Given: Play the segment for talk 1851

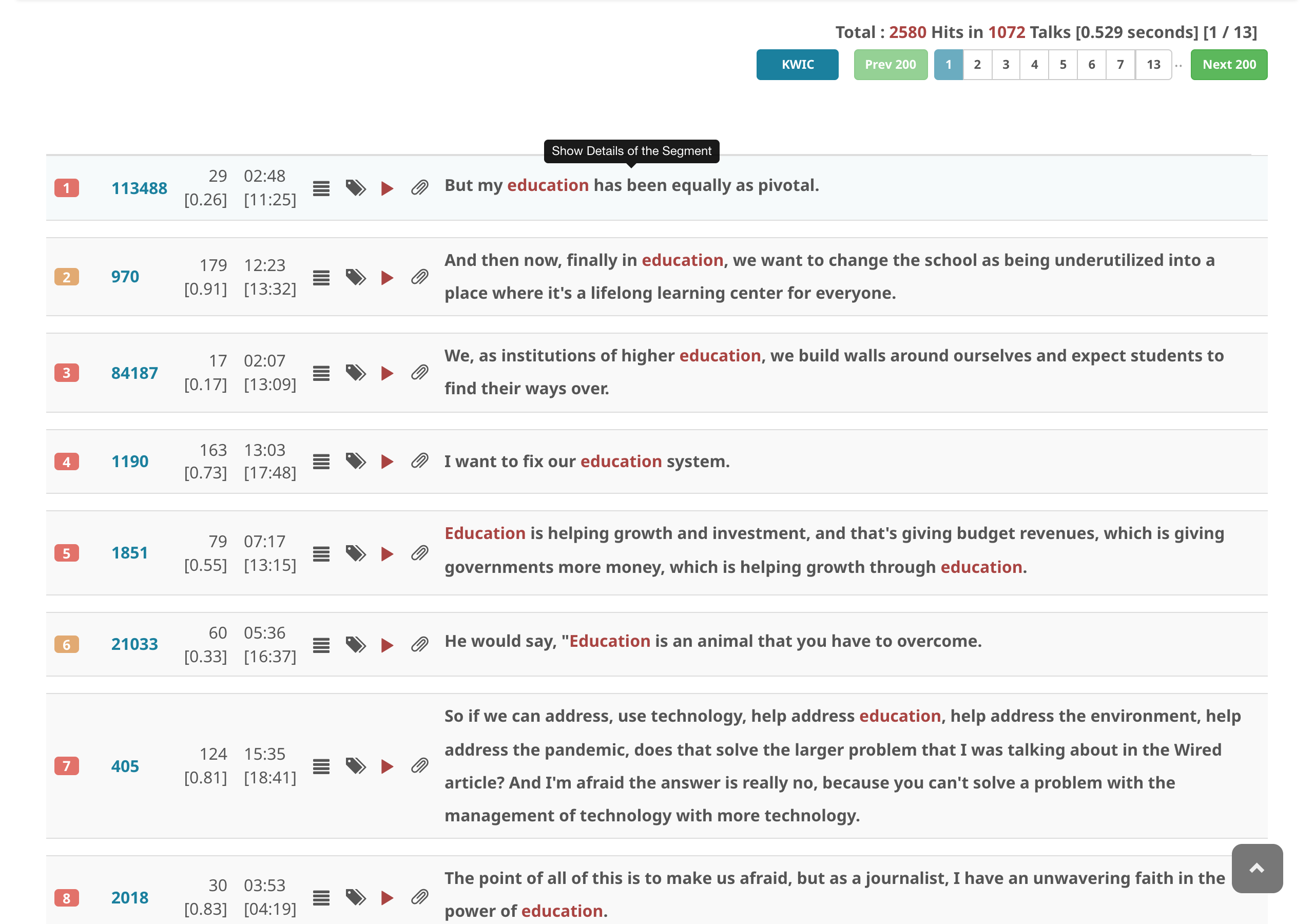Looking at the screenshot, I should click(x=387, y=553).
